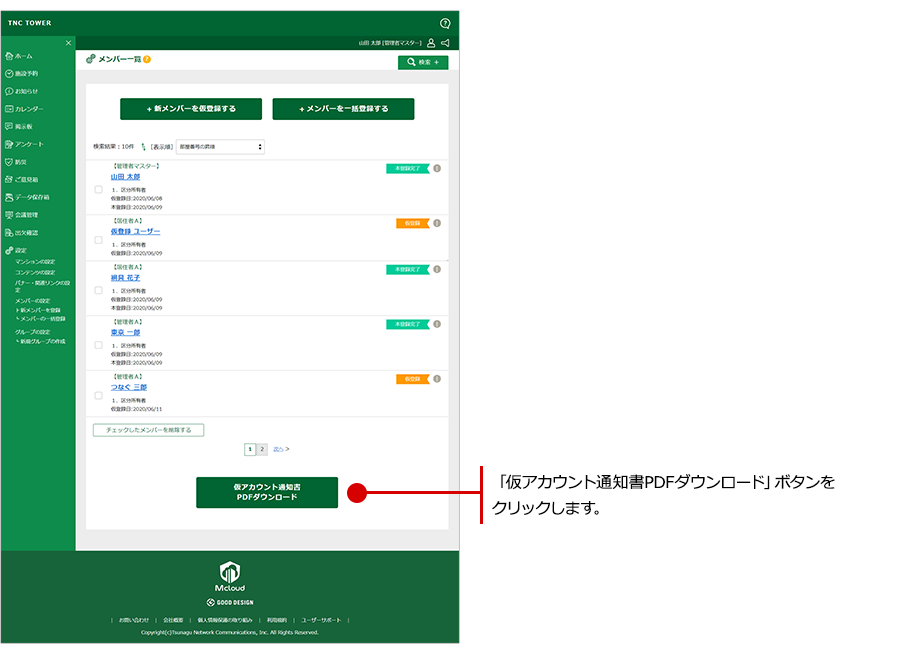The width and height of the screenshot is (900, 654).
Task: Open カレンダー in the sidebar
Action: point(29,108)
